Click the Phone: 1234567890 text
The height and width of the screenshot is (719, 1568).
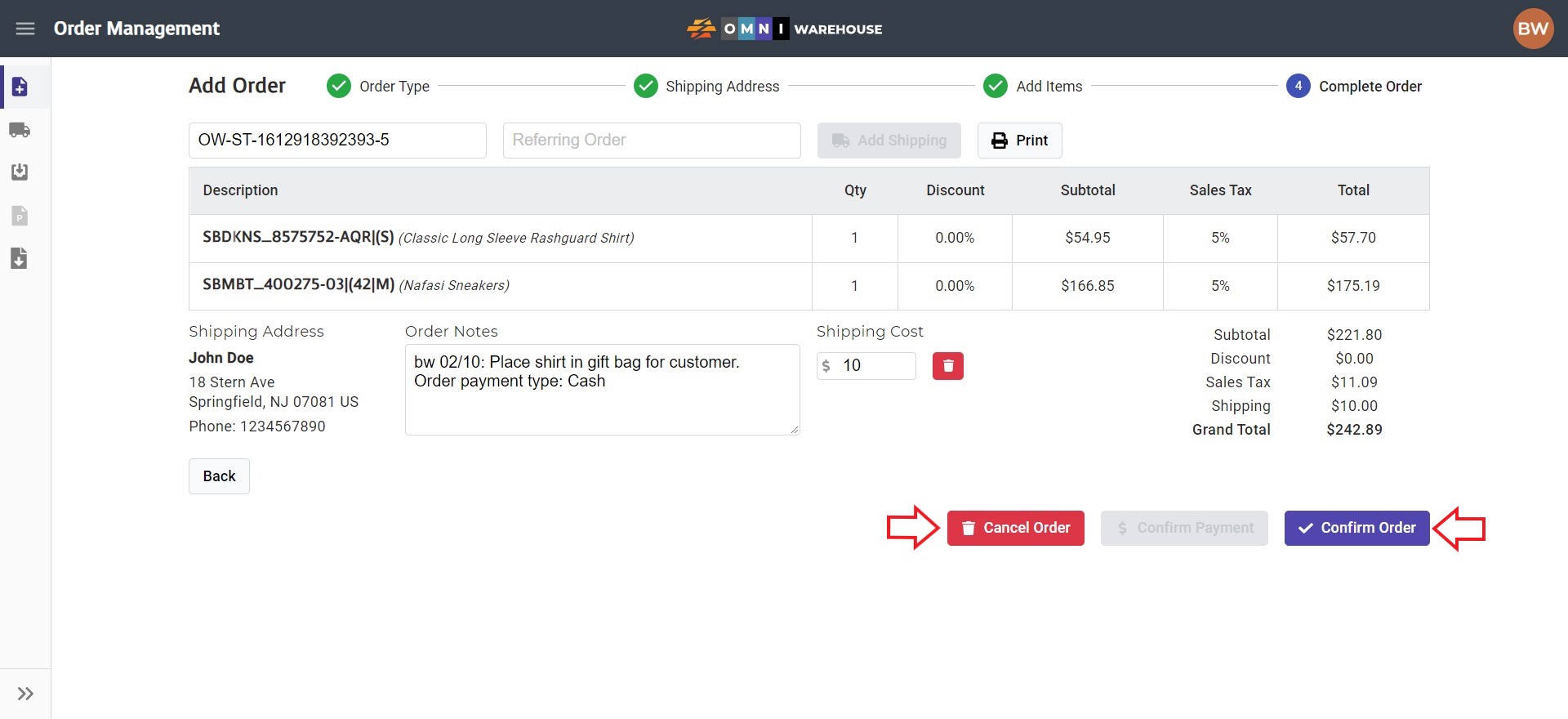[257, 426]
